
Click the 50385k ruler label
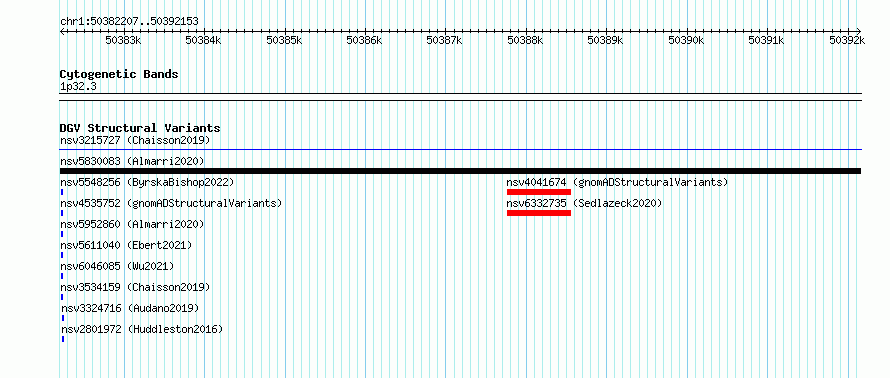pyautogui.click(x=284, y=40)
